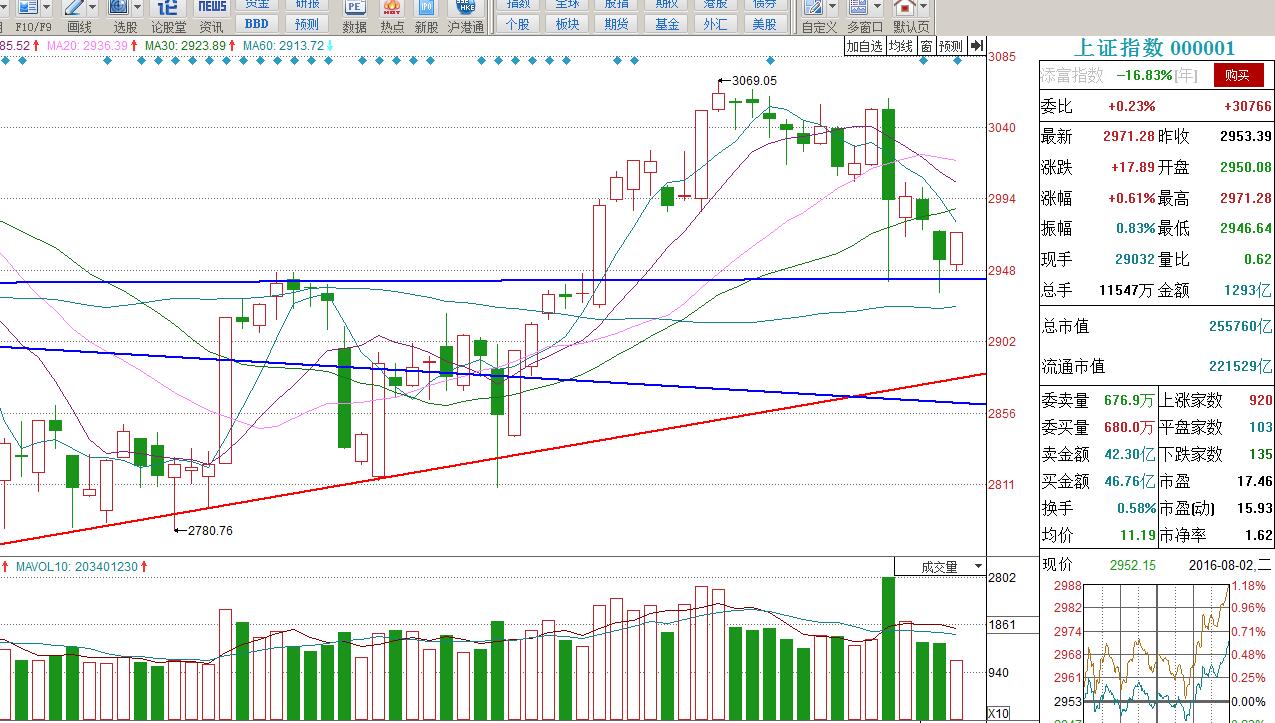Click the 委比 value +0.23%
The image size is (1275, 723).
pyautogui.click(x=1132, y=106)
